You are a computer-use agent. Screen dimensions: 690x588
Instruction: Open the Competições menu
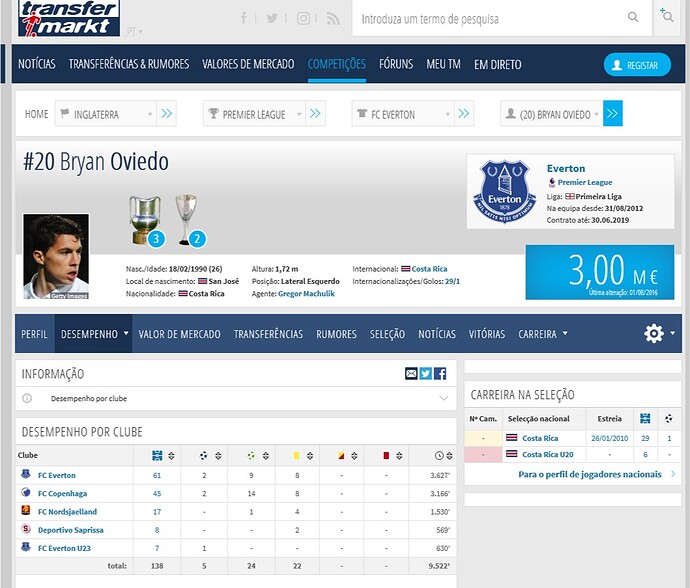click(x=337, y=64)
